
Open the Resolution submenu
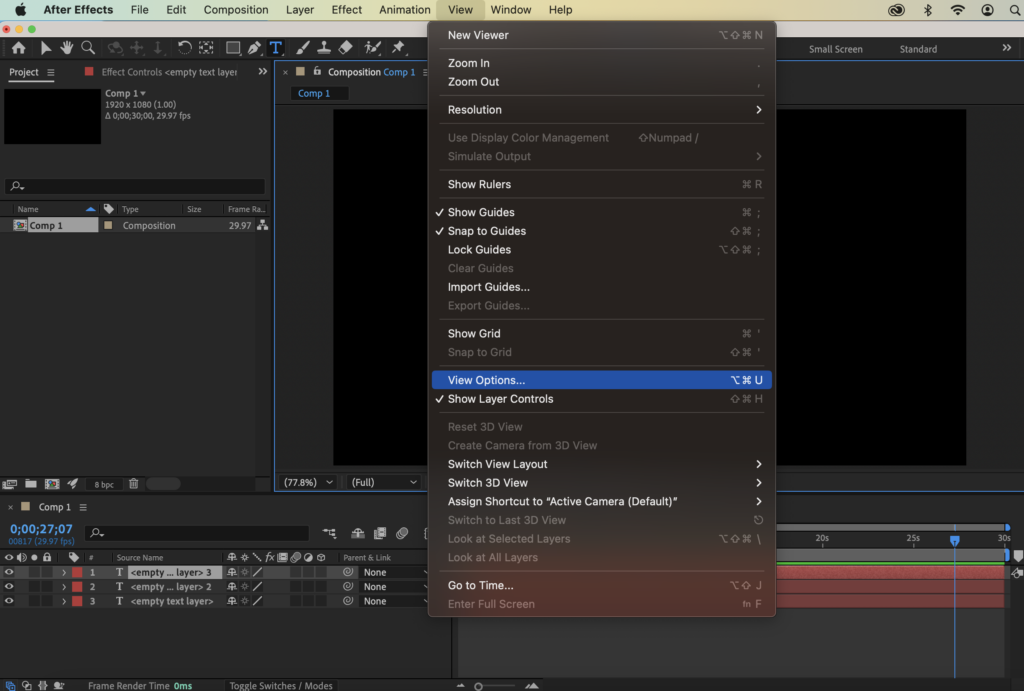601,110
